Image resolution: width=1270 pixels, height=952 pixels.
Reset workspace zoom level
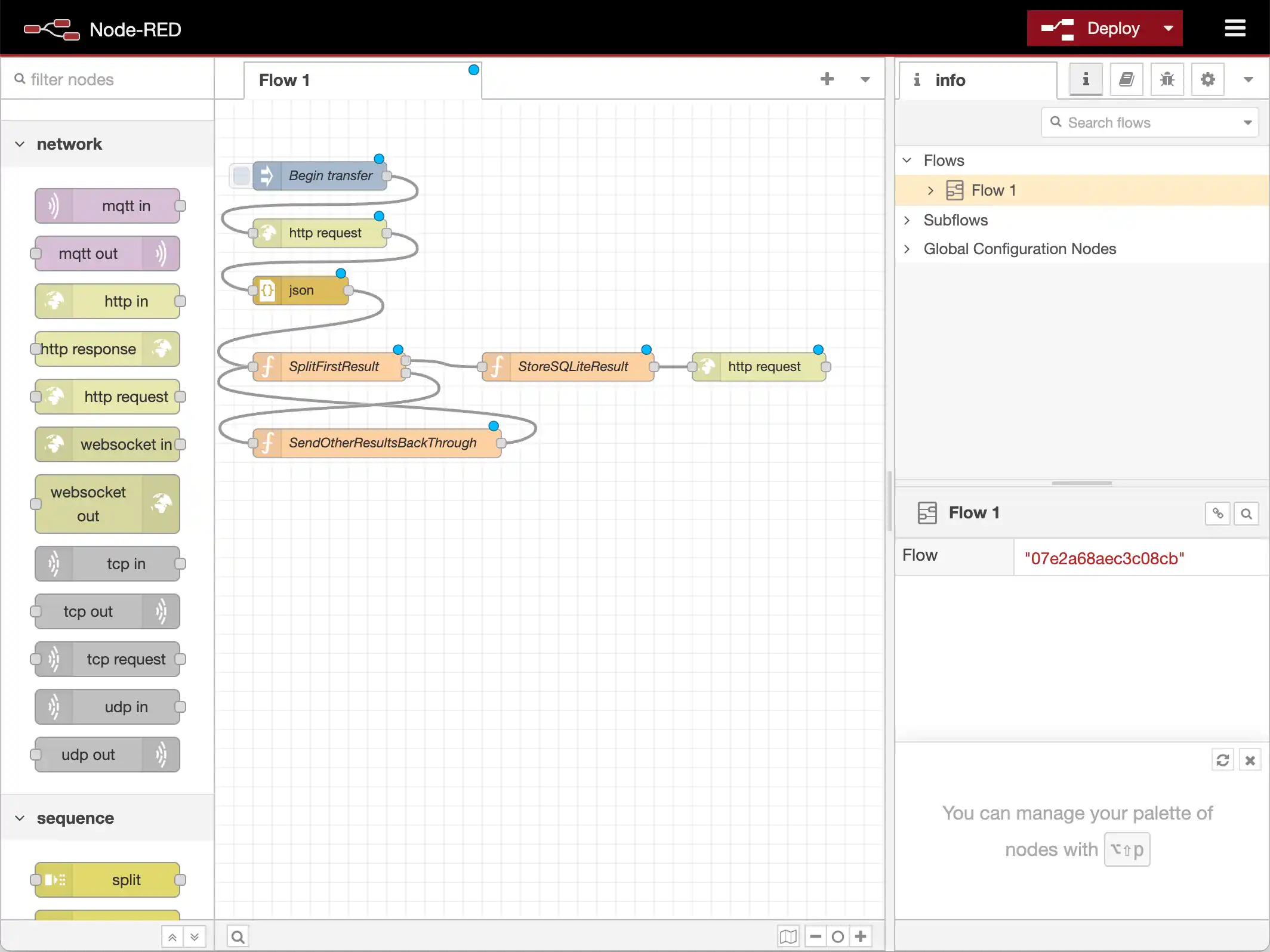pos(838,936)
